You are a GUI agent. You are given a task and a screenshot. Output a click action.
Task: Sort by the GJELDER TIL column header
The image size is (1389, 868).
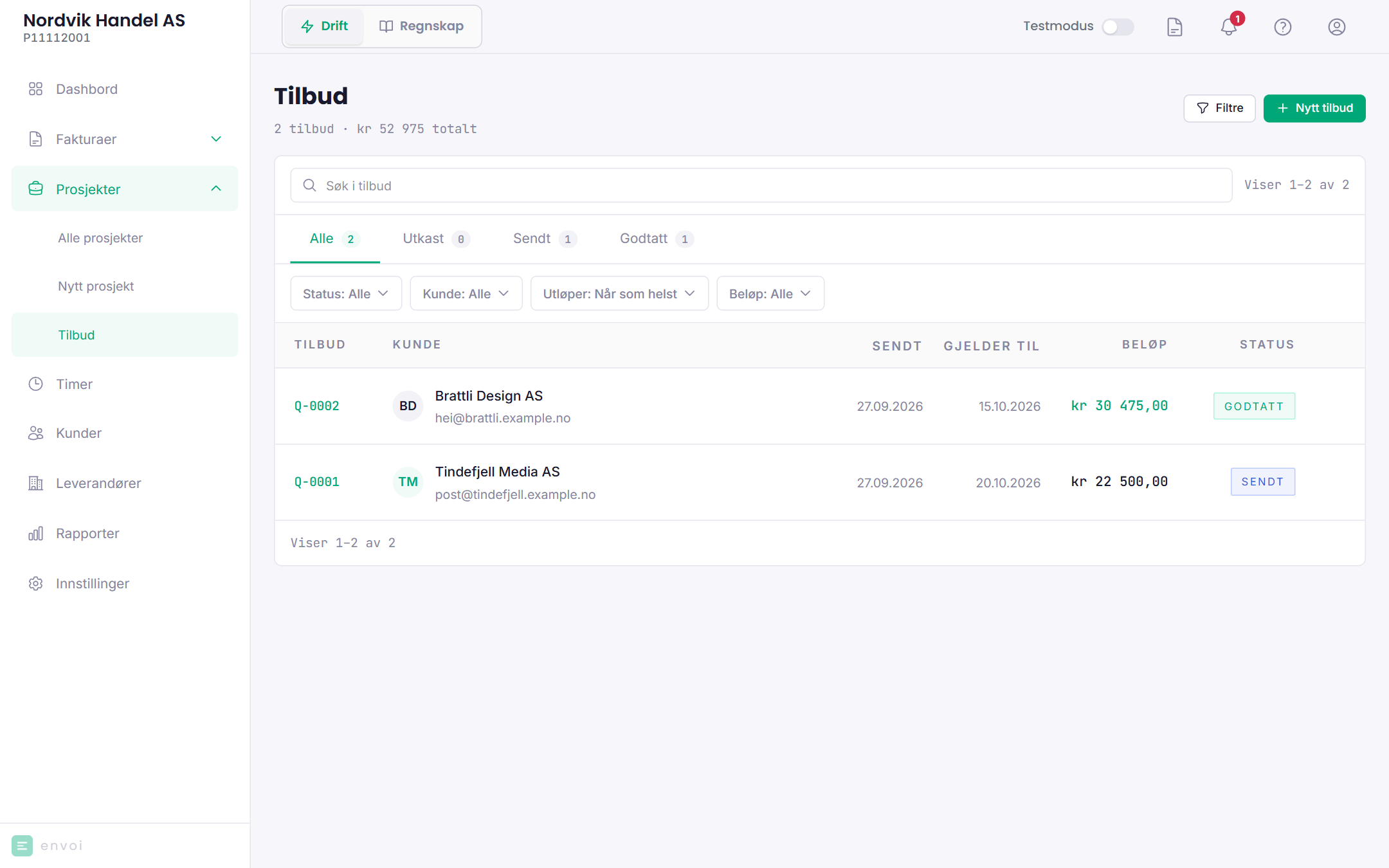click(992, 346)
